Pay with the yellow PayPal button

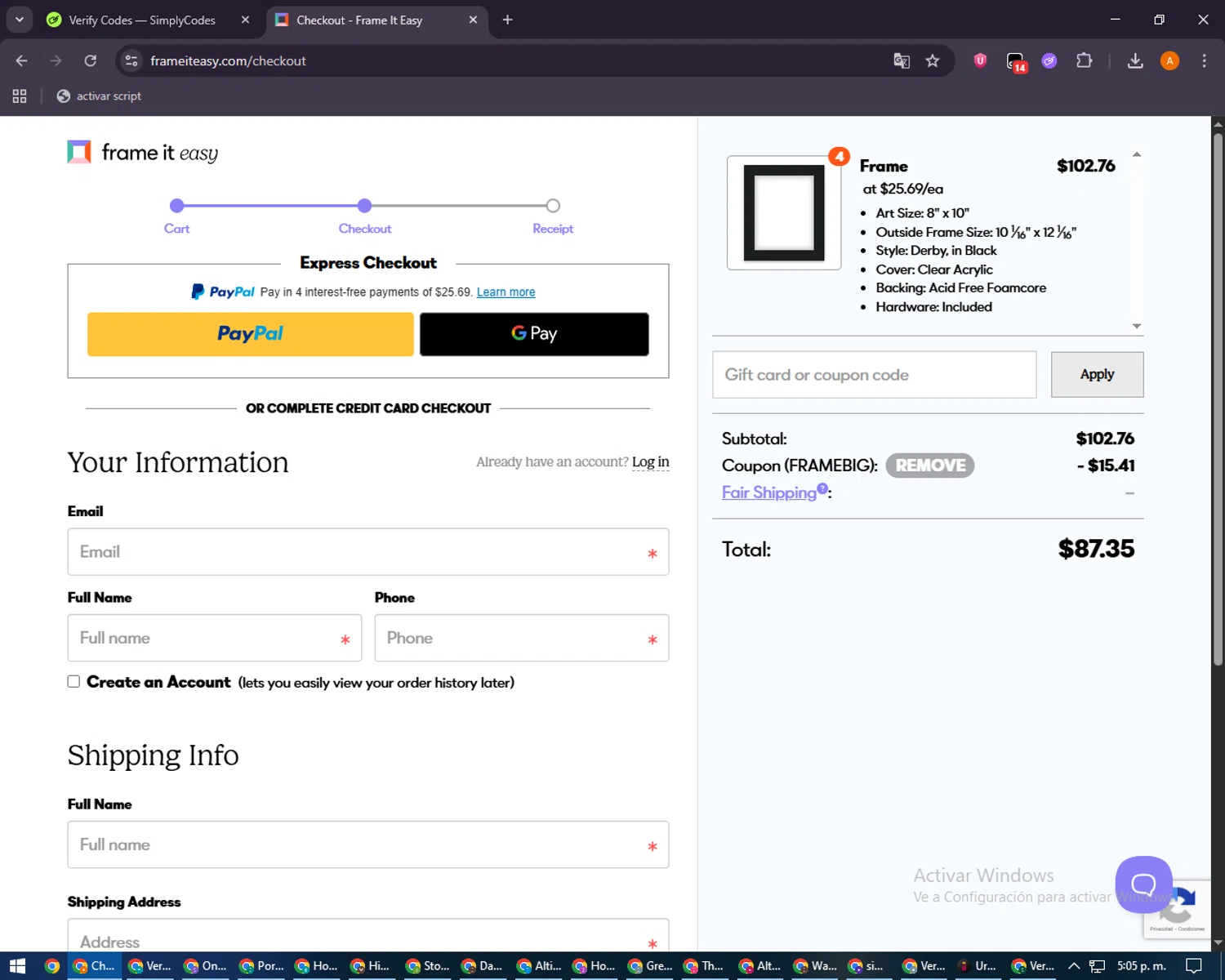(x=250, y=334)
